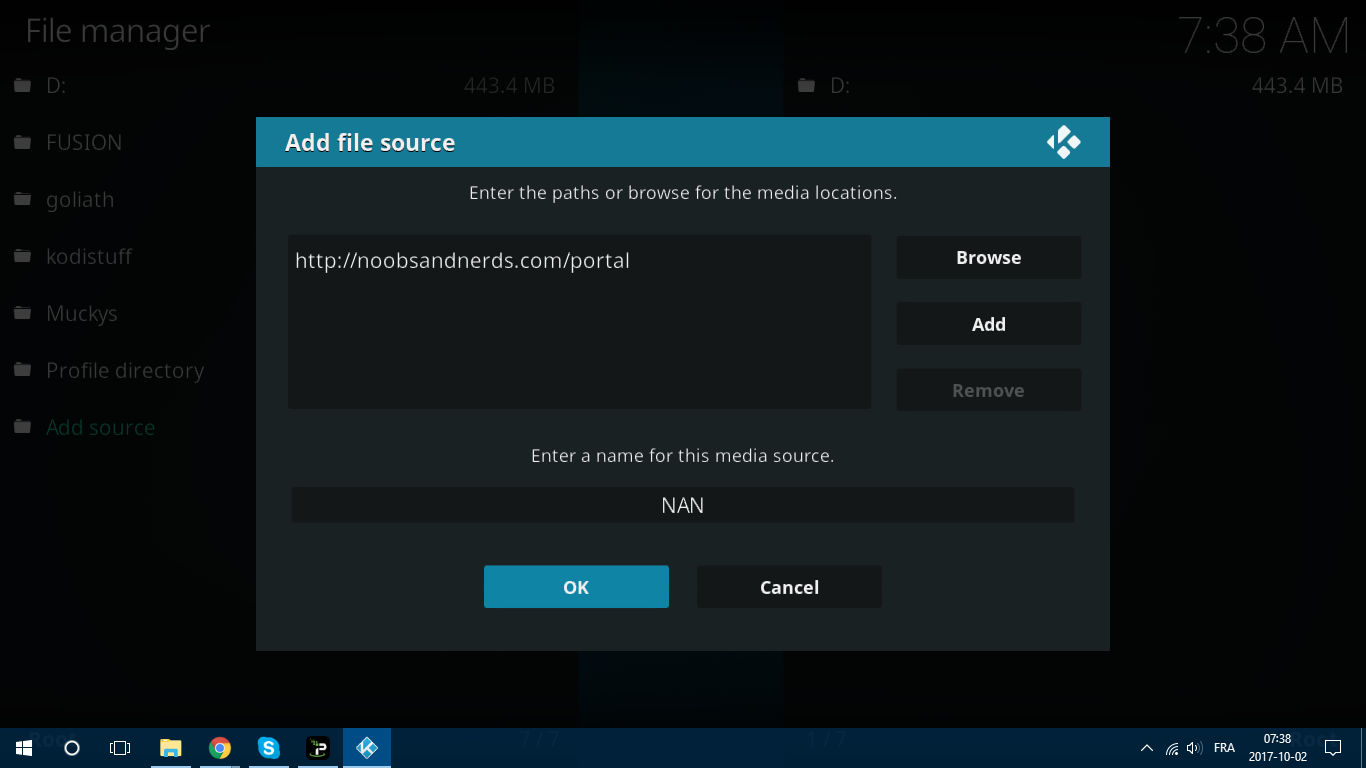The height and width of the screenshot is (768, 1366).
Task: Open File Explorer from the taskbar
Action: pyautogui.click(x=171, y=748)
